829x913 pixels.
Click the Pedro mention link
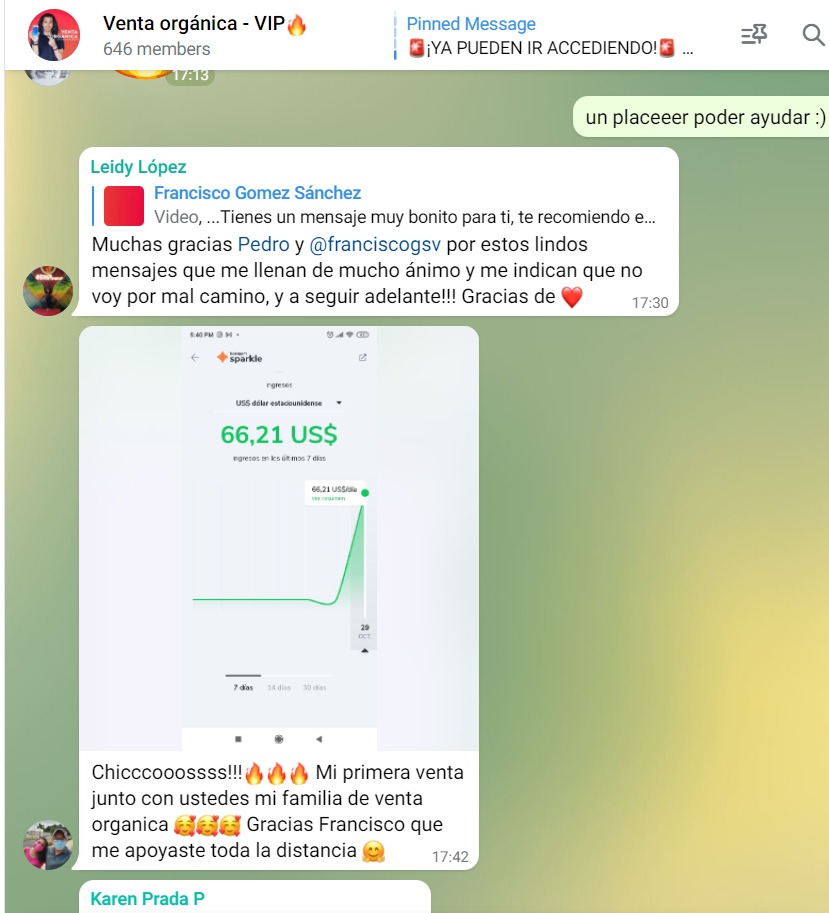264,244
